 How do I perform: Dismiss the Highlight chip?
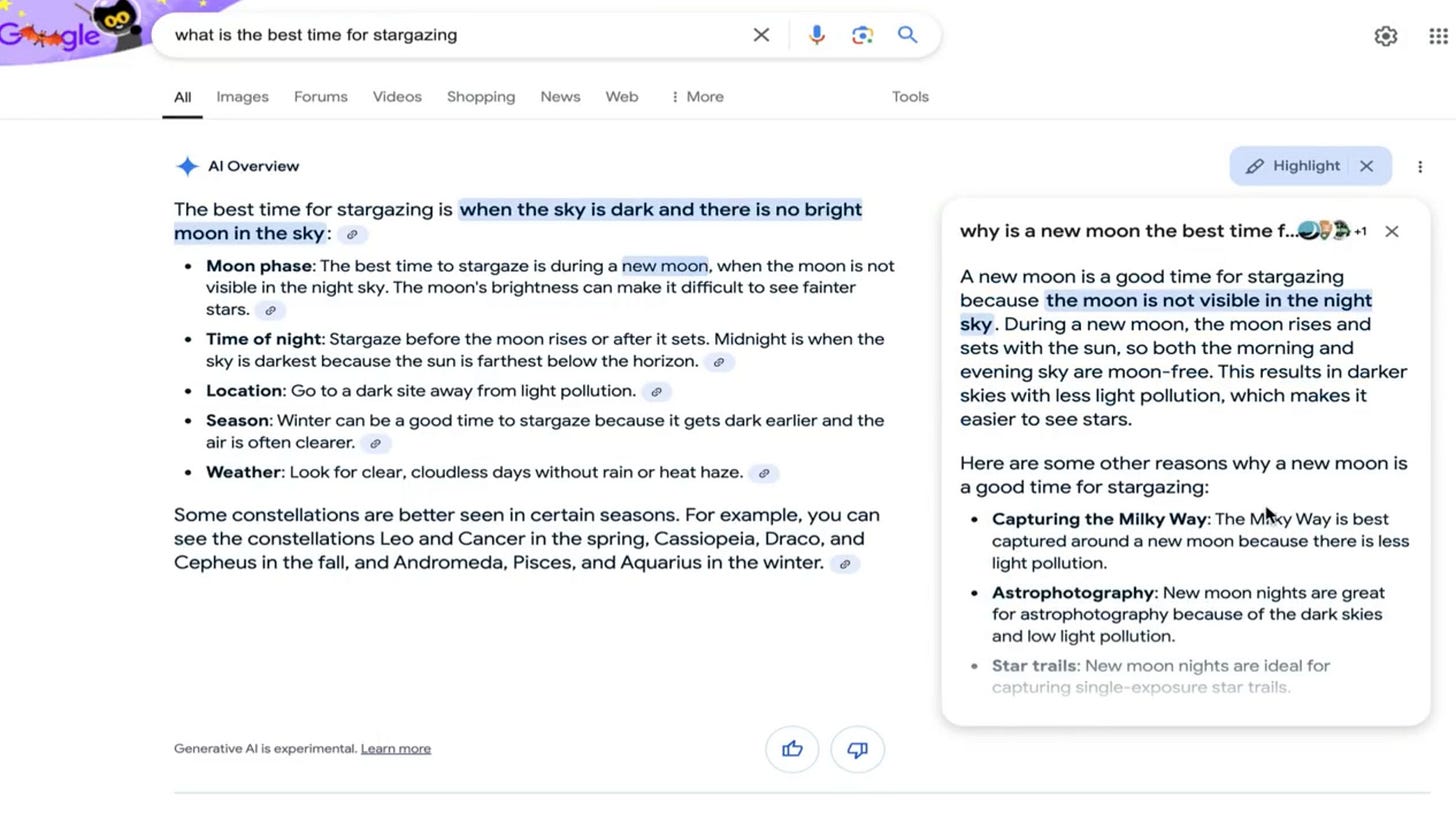pyautogui.click(x=1366, y=166)
